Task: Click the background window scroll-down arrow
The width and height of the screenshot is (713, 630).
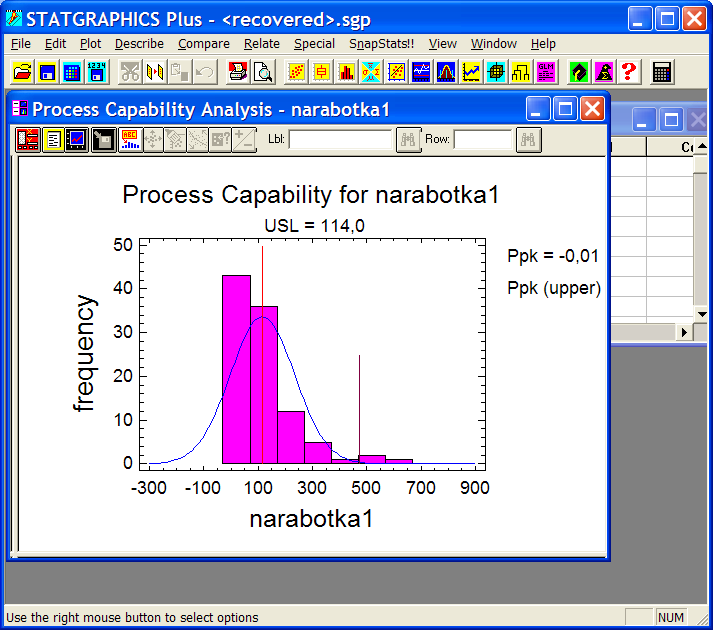Action: click(x=702, y=314)
